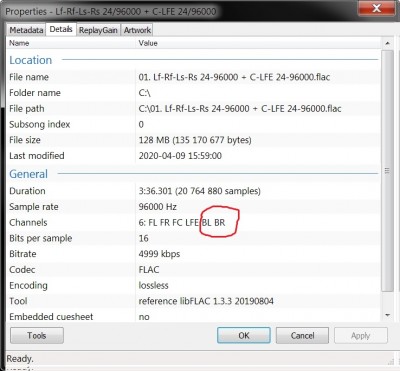Open the Tools button menu
400x371 pixels.
(37, 335)
